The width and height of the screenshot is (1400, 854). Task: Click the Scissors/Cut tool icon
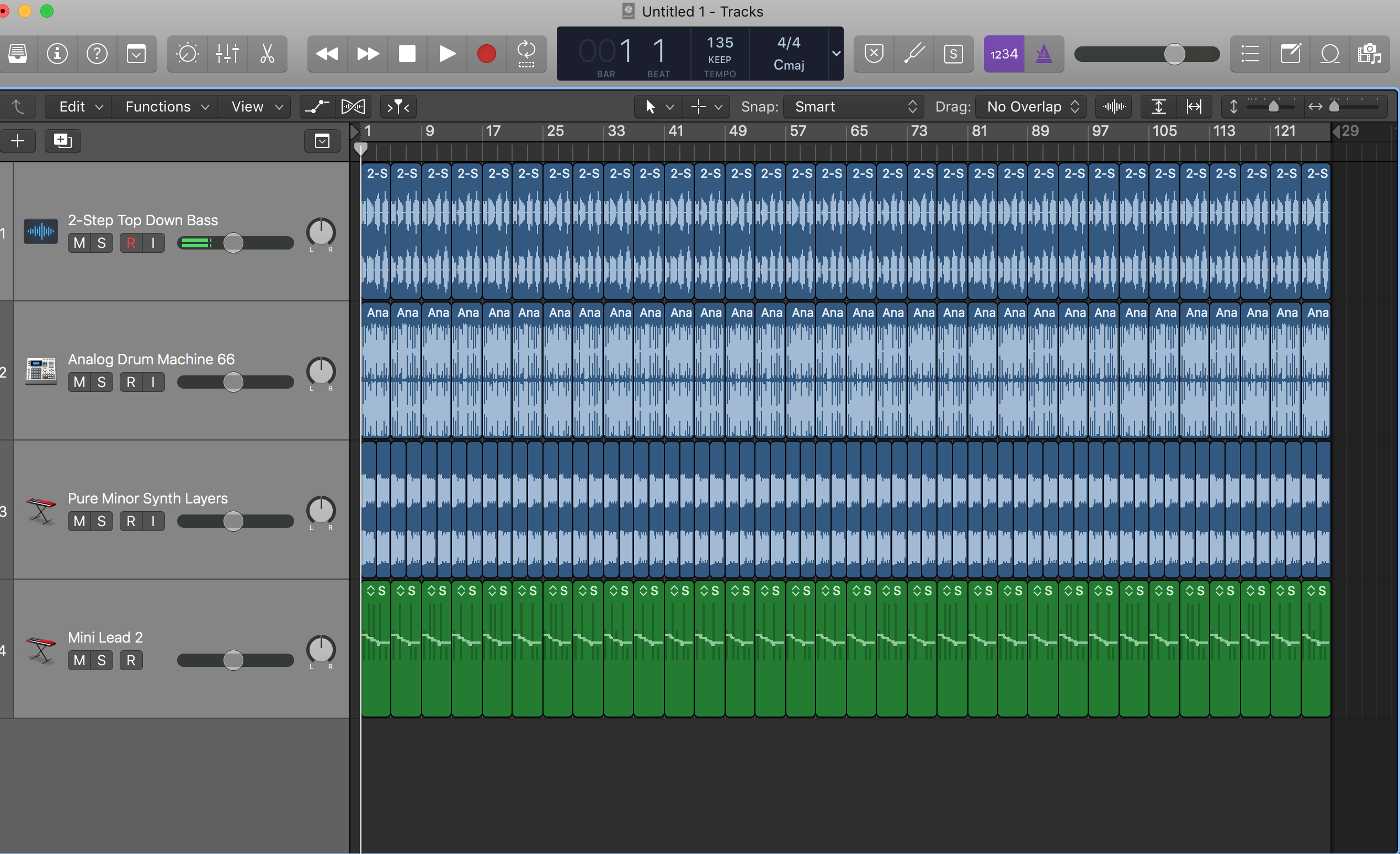coord(267,54)
